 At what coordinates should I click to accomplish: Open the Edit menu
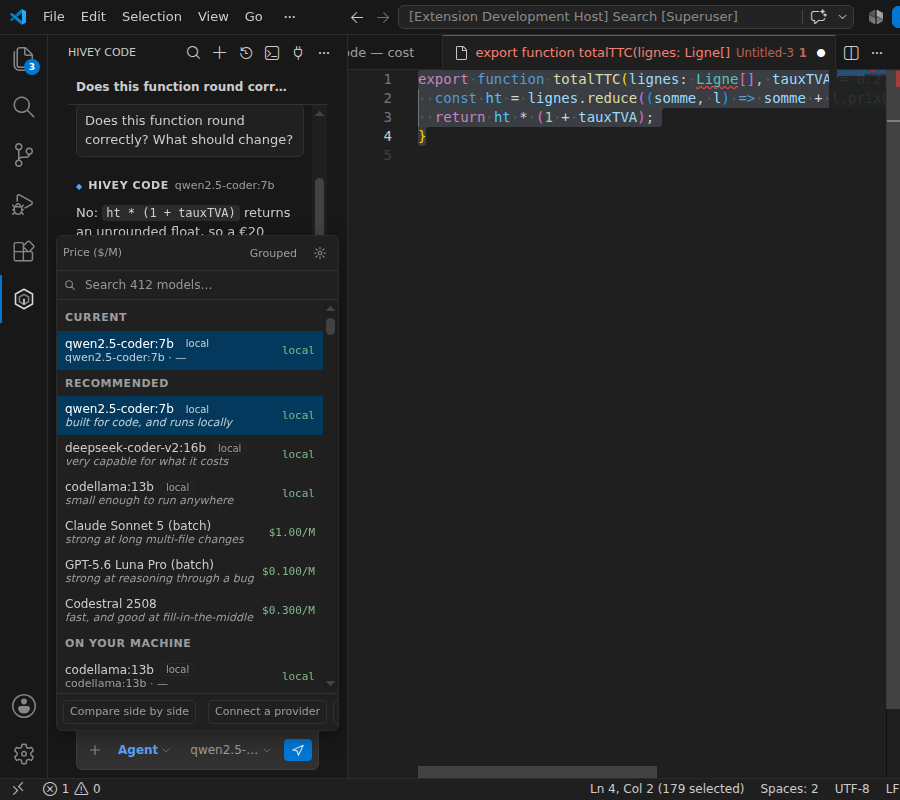pyautogui.click(x=93, y=17)
